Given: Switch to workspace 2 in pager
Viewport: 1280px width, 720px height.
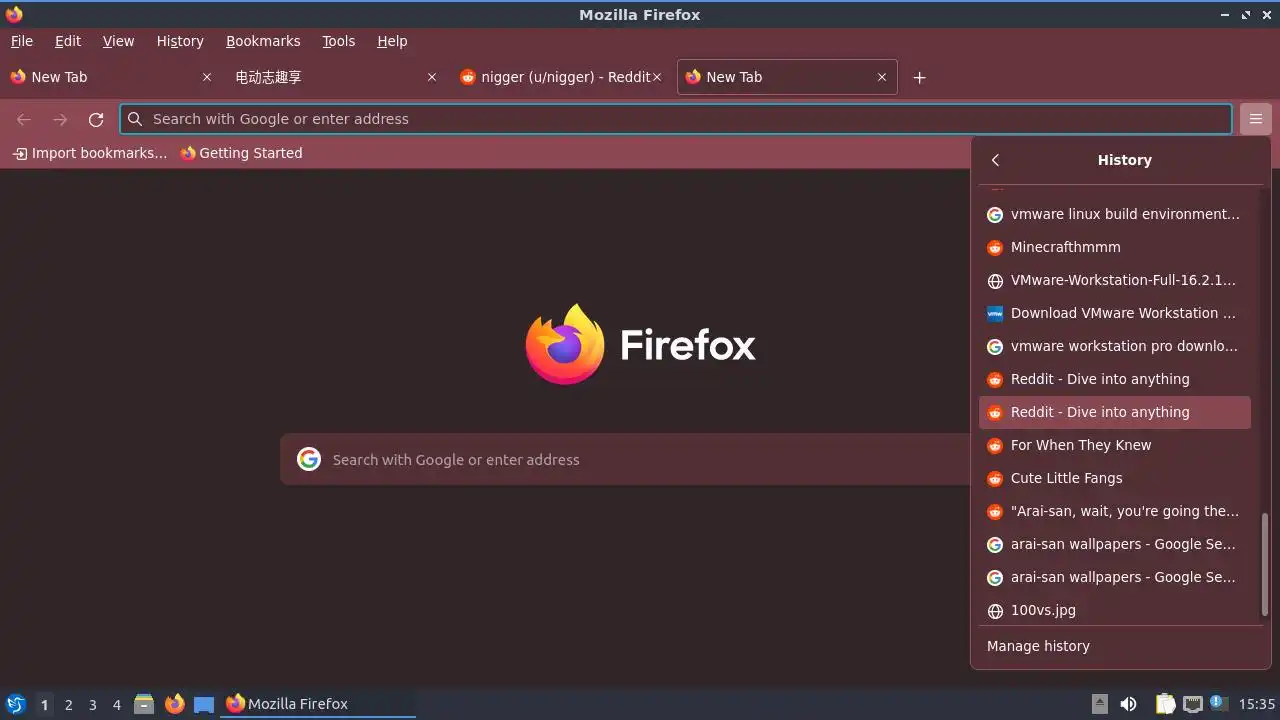Looking at the screenshot, I should [68, 704].
